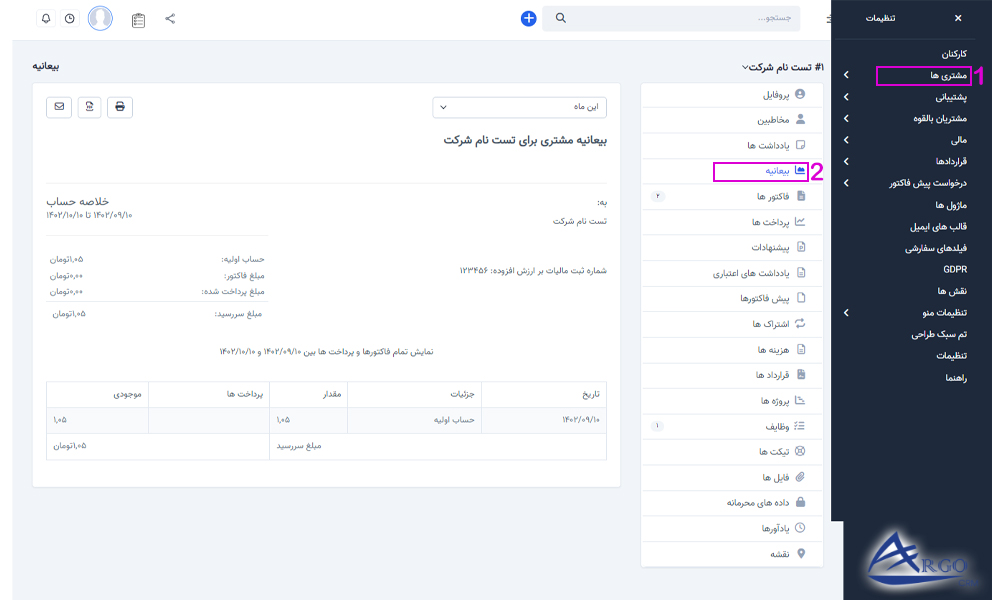Viewport: 1000px width, 600px height.
Task: Open the user profile avatar
Action: (x=100, y=17)
